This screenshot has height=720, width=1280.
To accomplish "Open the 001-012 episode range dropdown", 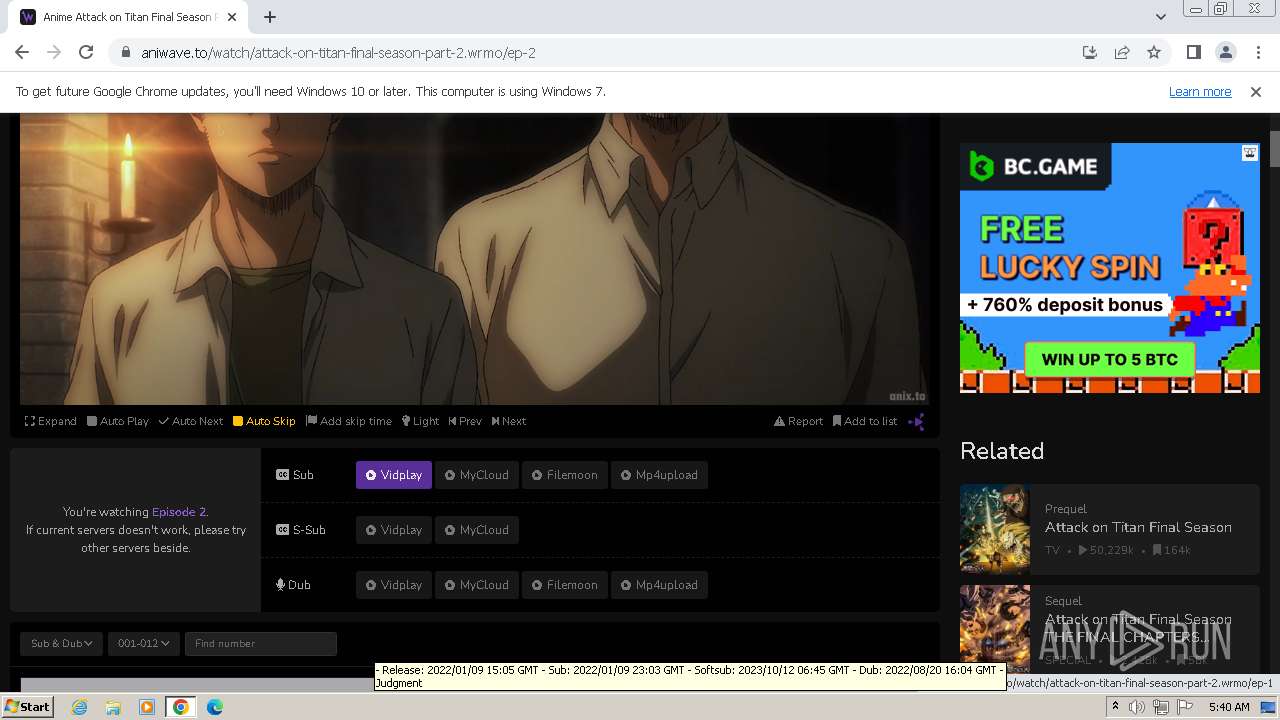I will coord(143,643).
